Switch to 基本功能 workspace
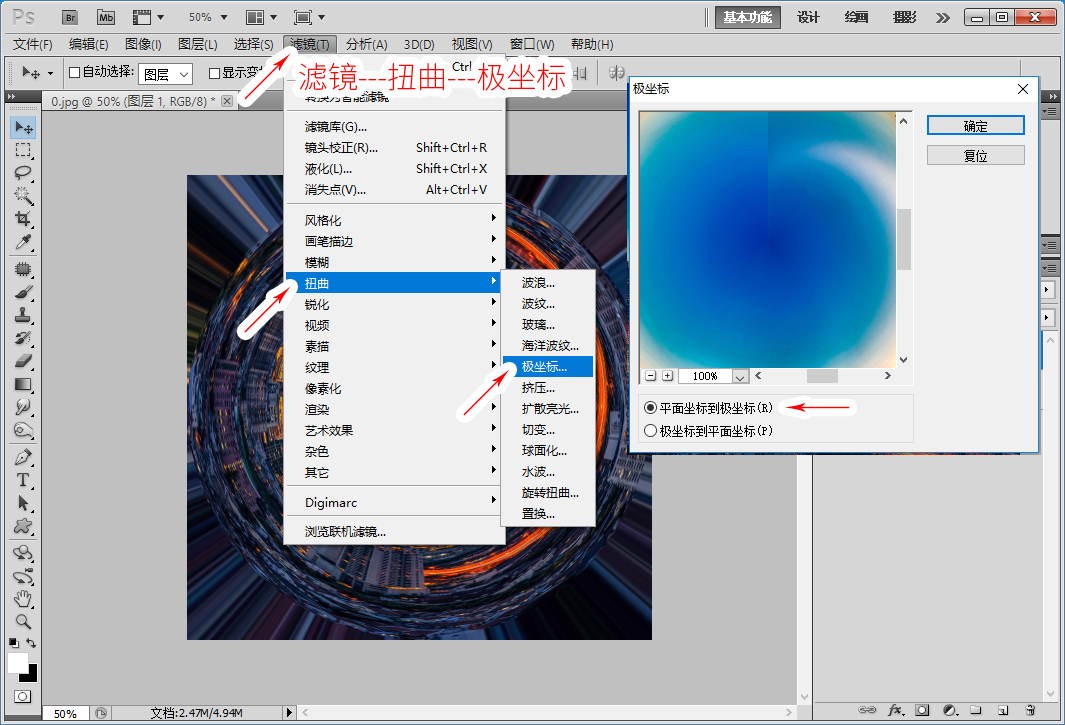Screen dimensions: 1065x725 [748, 18]
